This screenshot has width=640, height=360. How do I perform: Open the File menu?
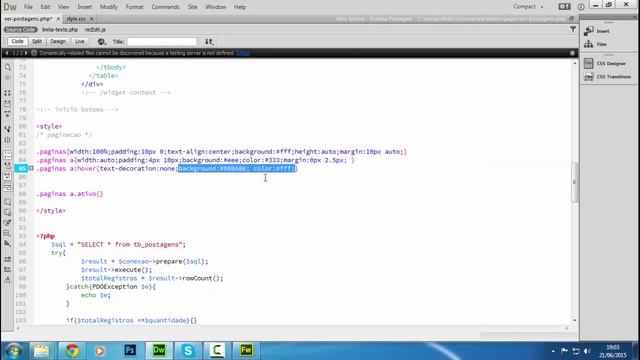pyautogui.click(x=28, y=7)
